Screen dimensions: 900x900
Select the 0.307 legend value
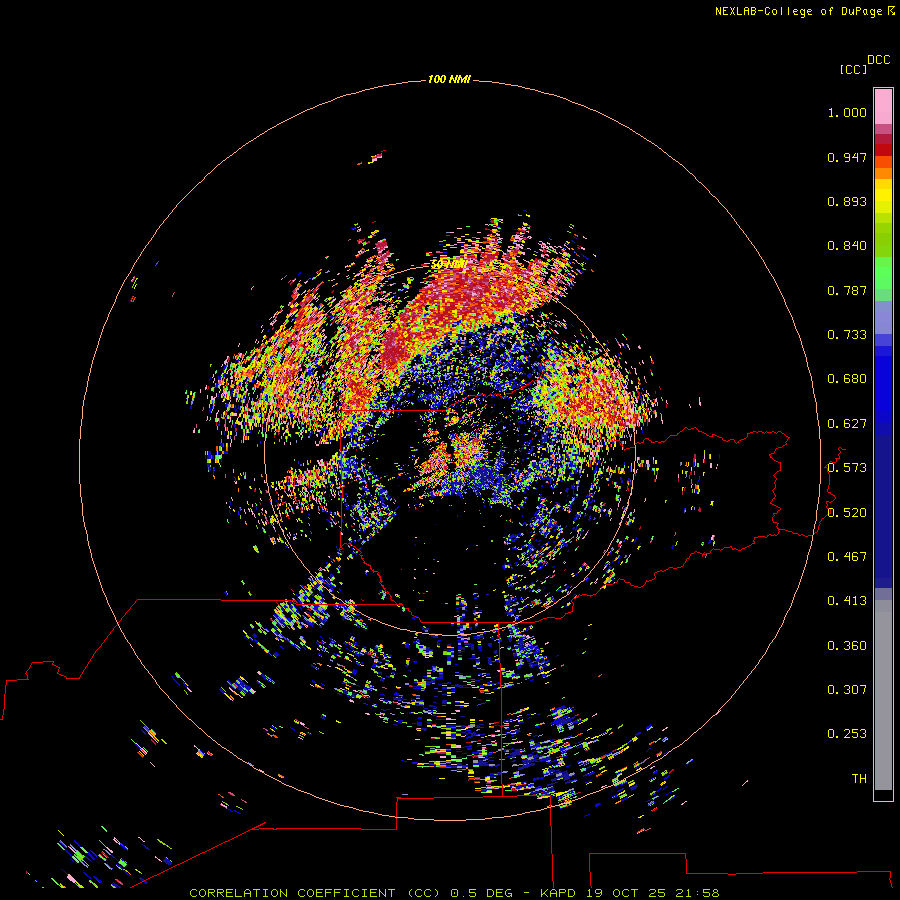[x=847, y=690]
